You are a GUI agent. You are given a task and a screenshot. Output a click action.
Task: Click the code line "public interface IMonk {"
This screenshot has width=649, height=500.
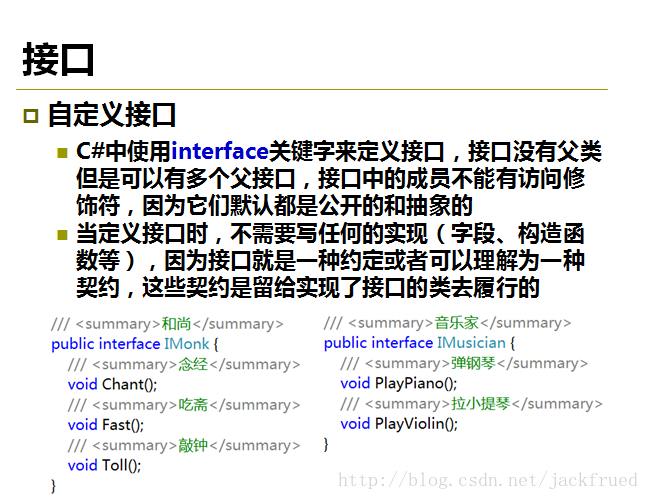135,344
